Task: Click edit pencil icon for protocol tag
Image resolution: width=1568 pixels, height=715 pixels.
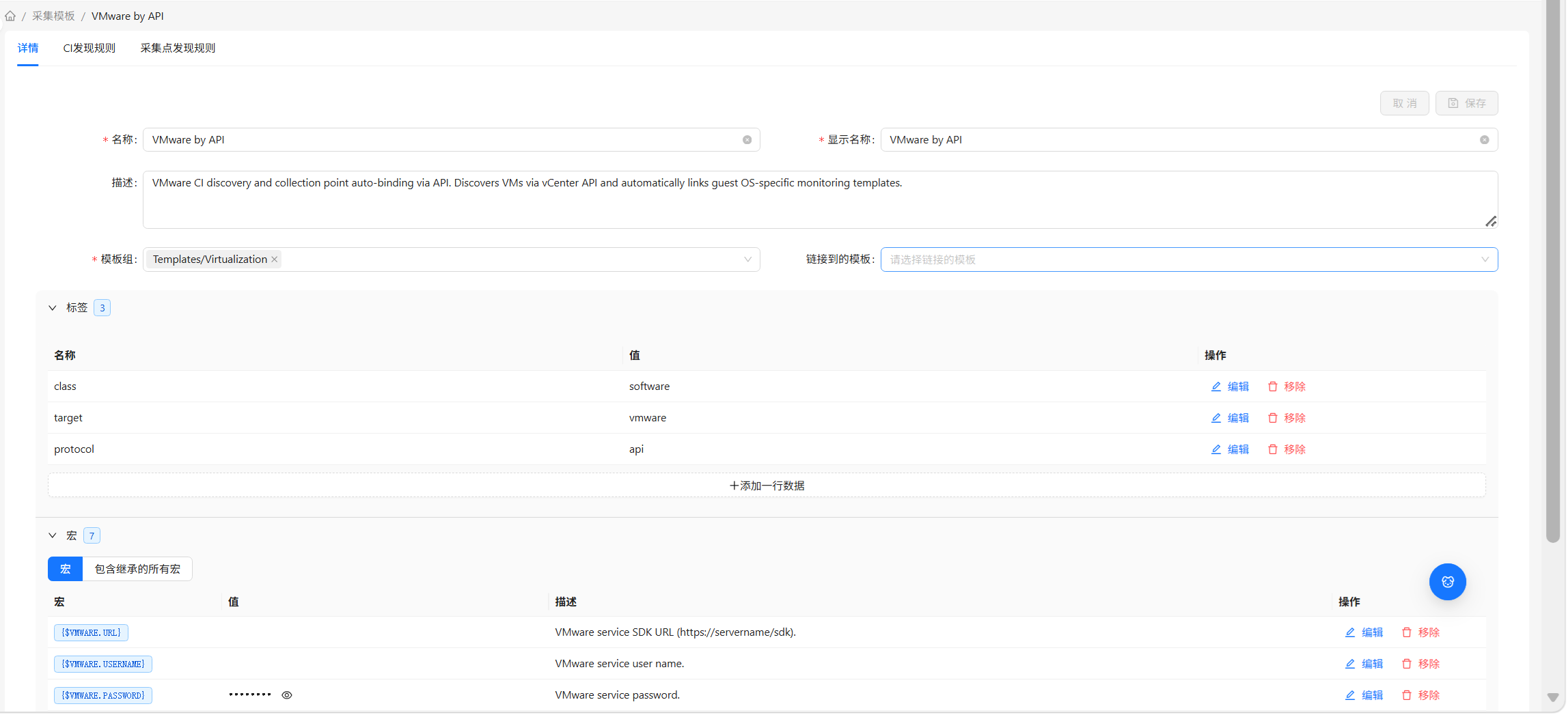Action: (x=1216, y=449)
